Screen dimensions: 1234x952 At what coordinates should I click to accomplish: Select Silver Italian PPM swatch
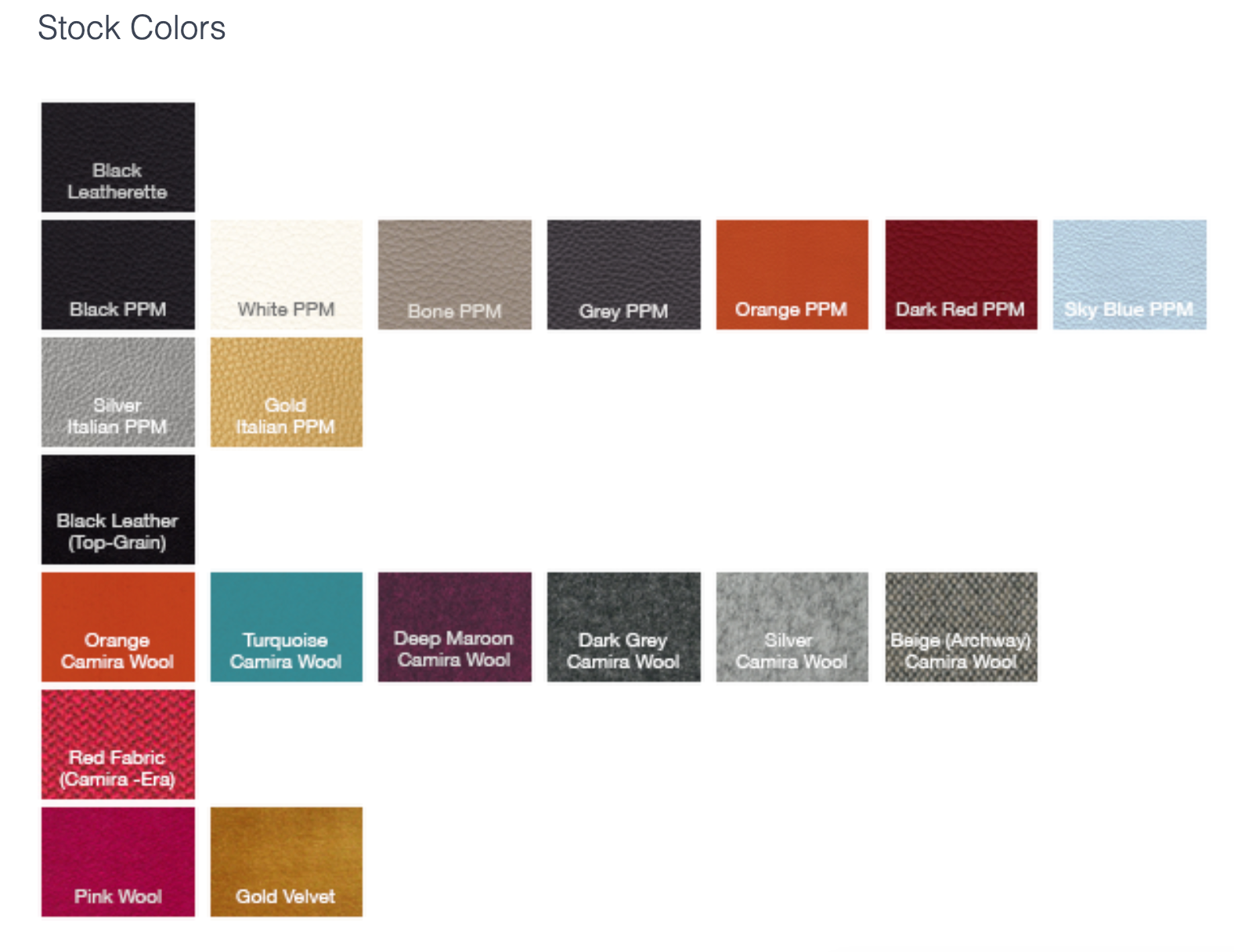click(117, 392)
